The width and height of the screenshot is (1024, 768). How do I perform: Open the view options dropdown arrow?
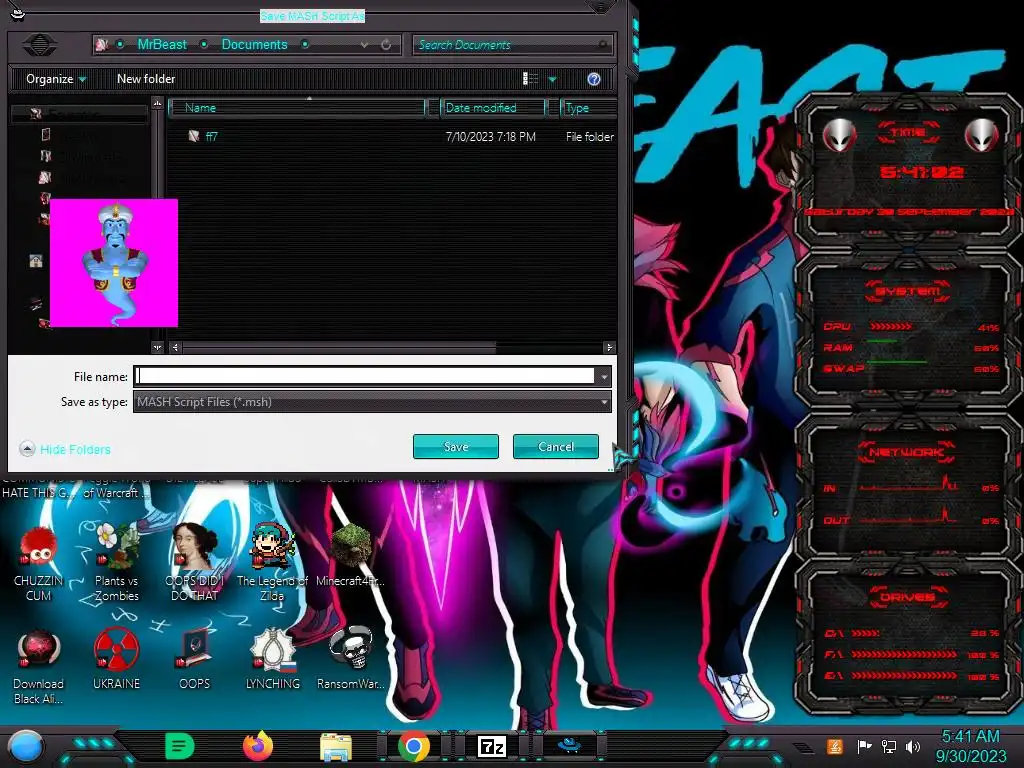tap(552, 79)
